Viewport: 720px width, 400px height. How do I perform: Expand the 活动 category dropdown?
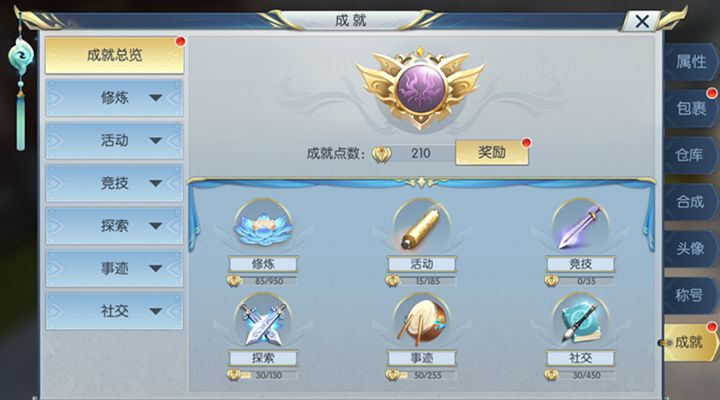[114, 141]
